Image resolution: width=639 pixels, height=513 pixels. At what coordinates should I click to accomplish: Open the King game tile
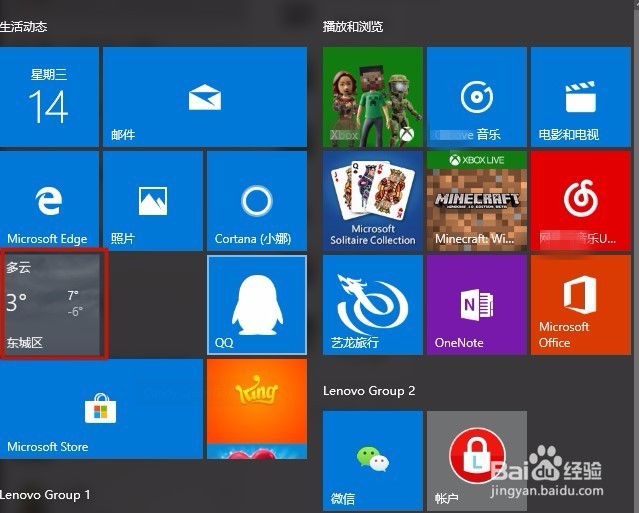pos(257,409)
